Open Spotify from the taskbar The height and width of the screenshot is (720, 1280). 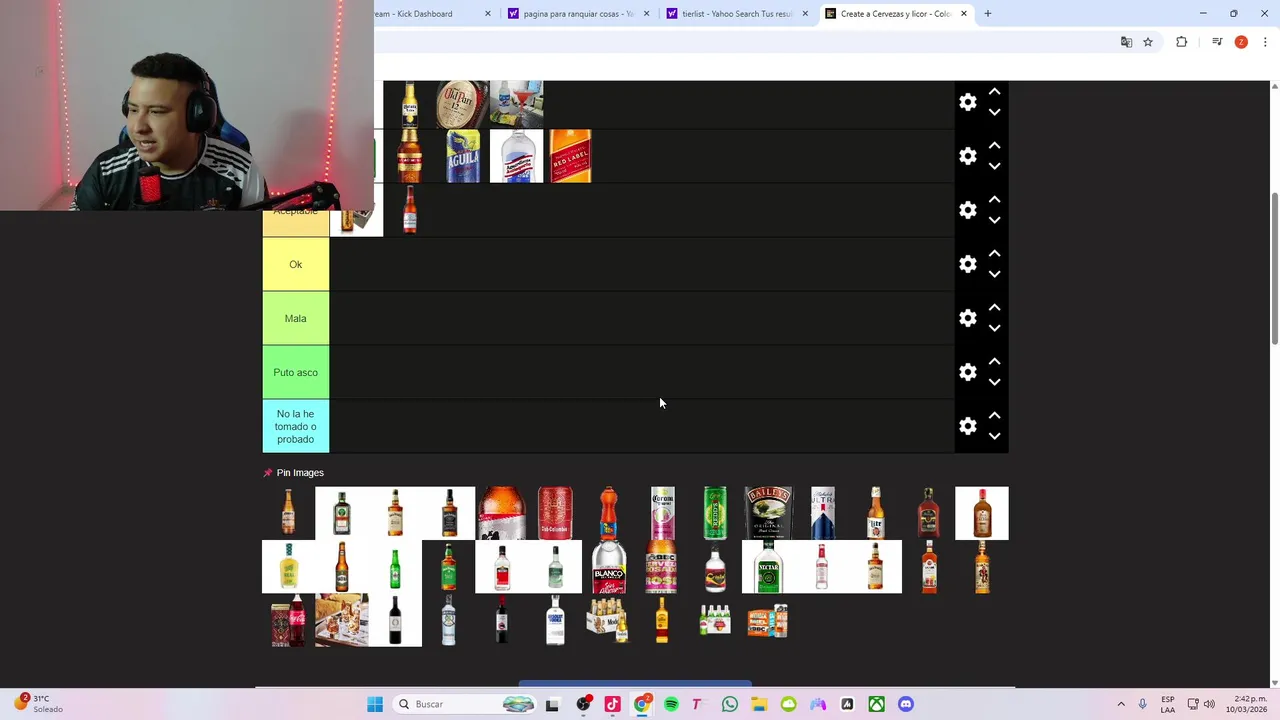671,704
